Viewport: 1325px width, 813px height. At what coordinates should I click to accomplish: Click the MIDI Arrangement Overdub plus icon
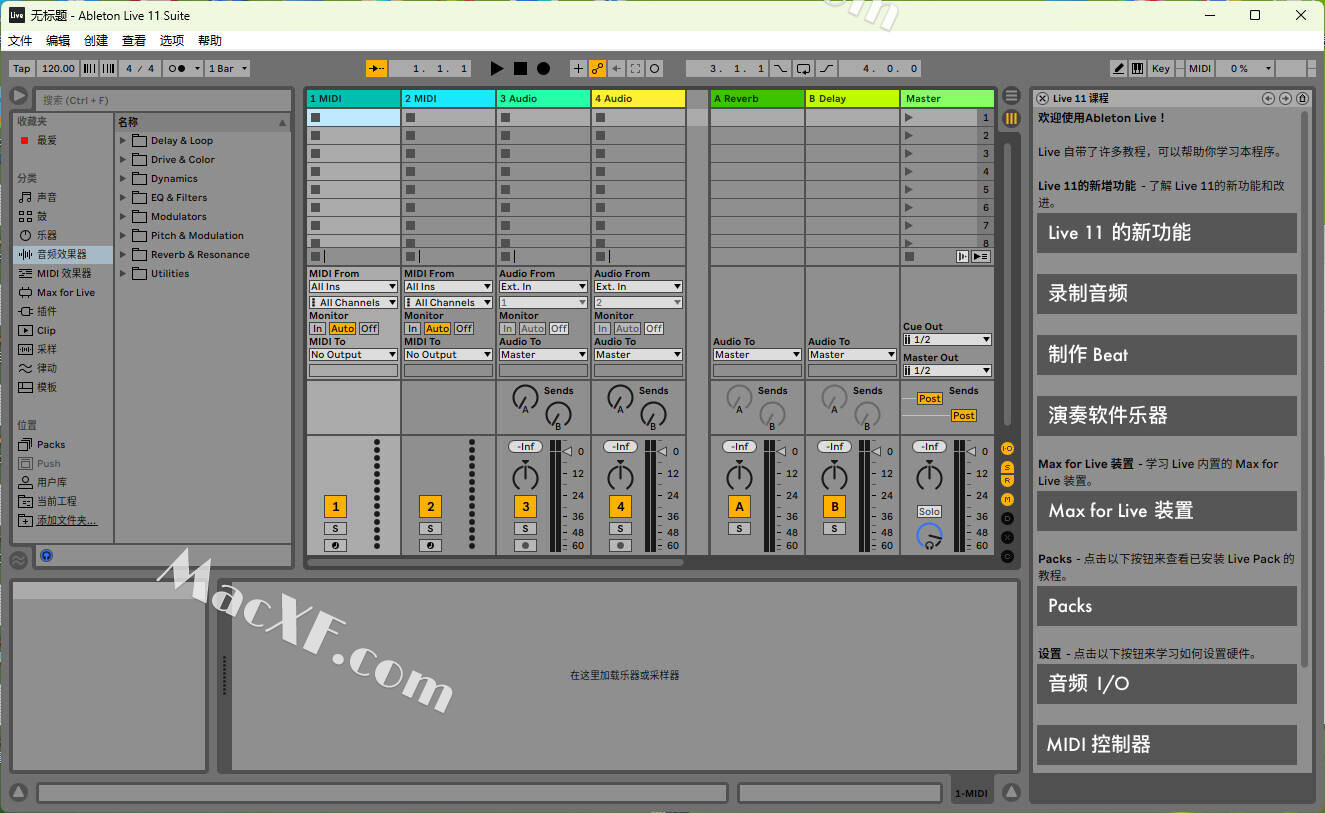tap(578, 68)
